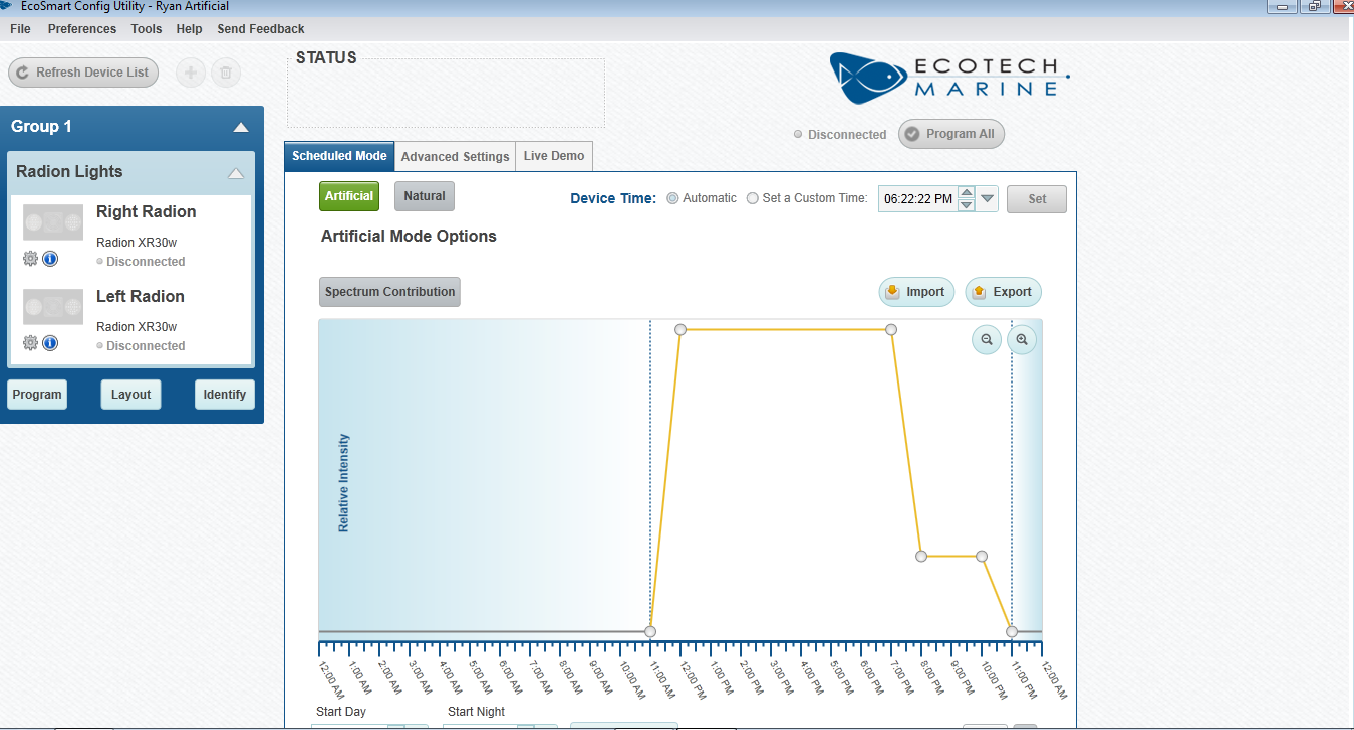Screen dimensions: 1354x730
Task: Collapse the Radion Lights section
Action: coord(236,173)
